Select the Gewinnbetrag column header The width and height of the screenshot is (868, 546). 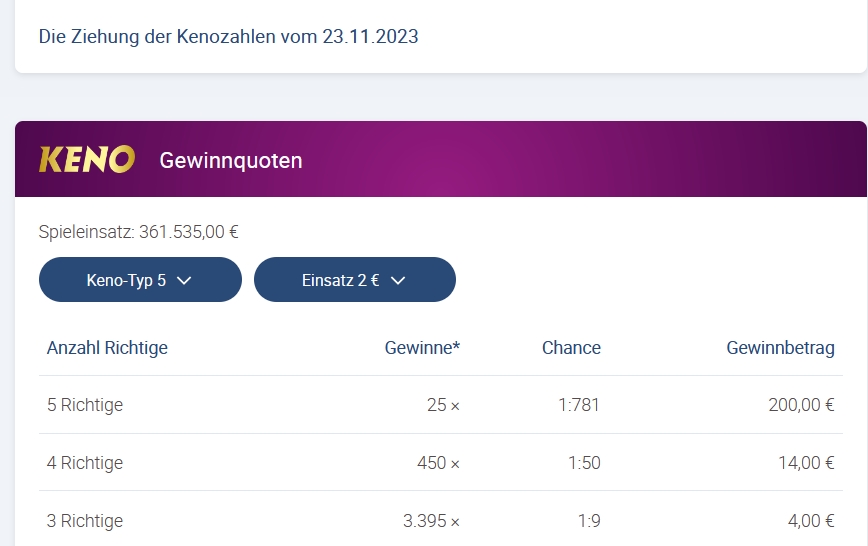781,348
